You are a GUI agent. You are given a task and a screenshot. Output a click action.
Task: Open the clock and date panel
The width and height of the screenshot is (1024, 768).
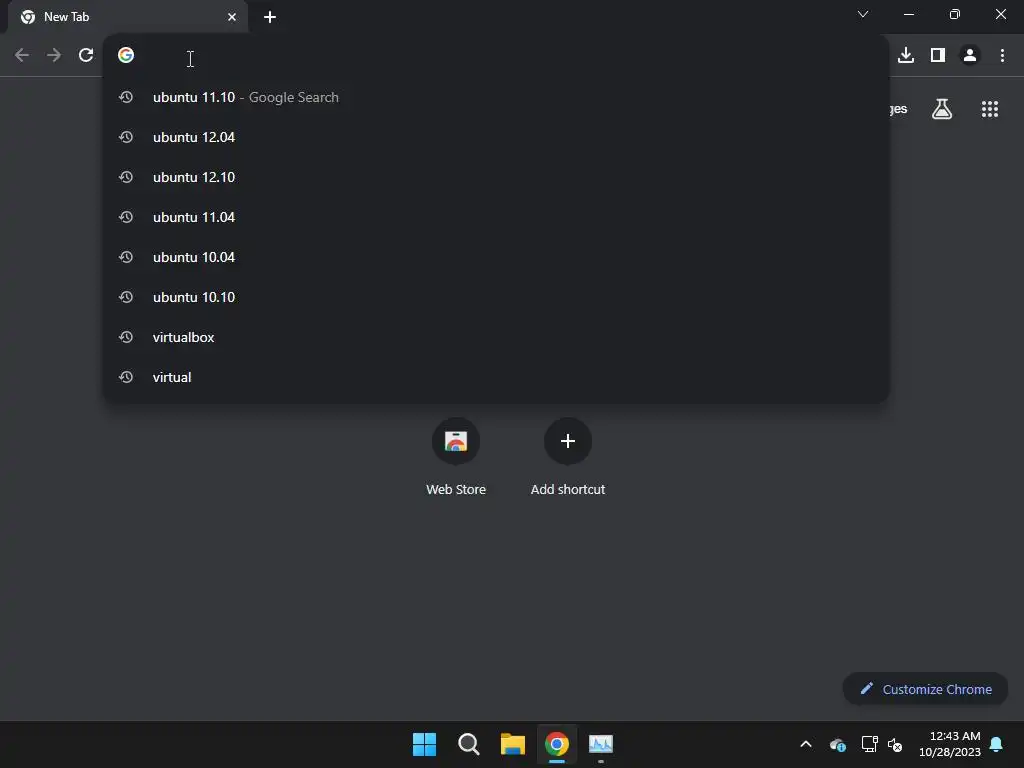click(949, 744)
